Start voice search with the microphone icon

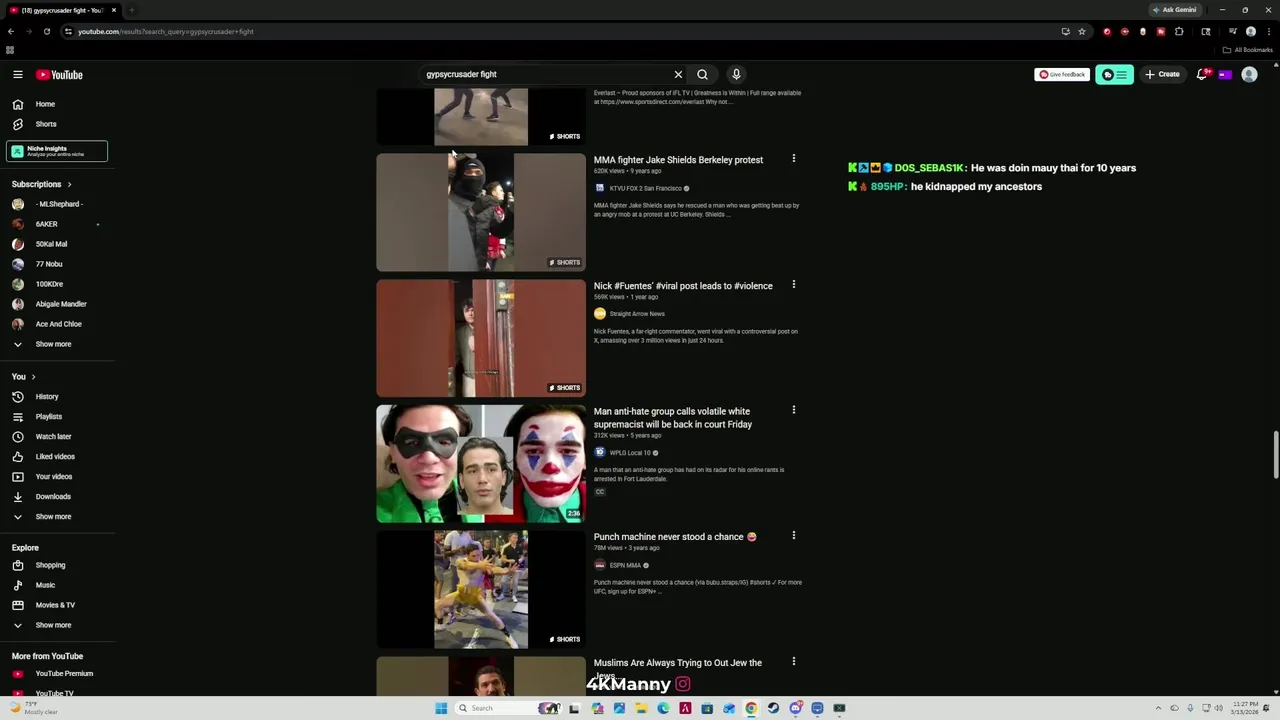[736, 74]
